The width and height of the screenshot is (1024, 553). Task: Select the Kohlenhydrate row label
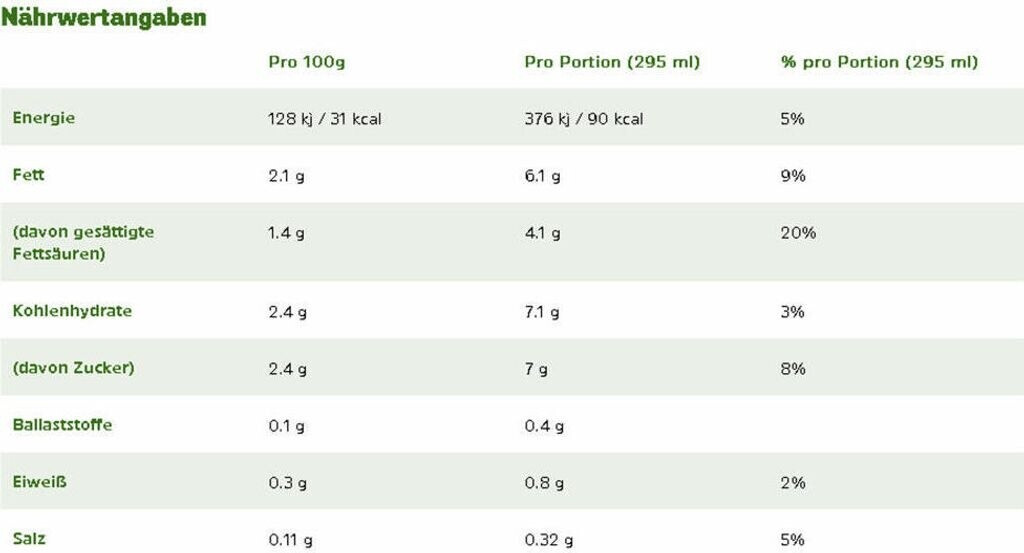[72, 311]
